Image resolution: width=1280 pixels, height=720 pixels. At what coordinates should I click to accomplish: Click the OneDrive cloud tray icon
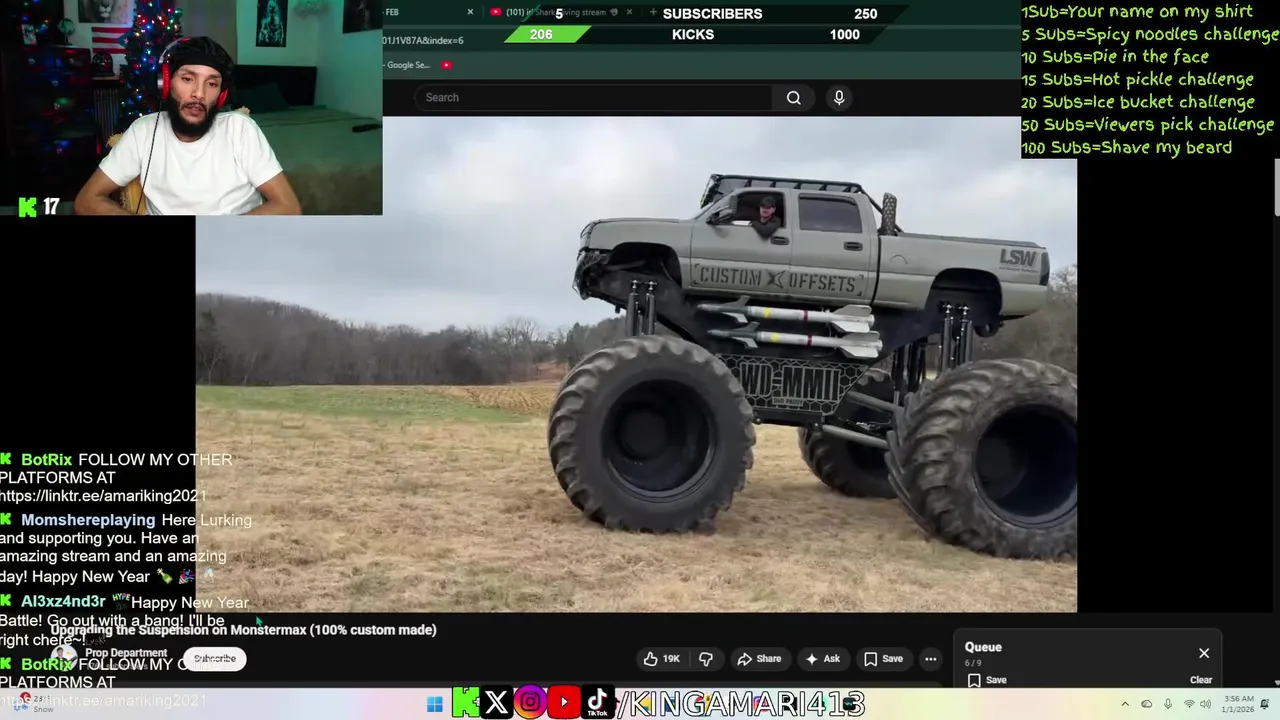click(x=1147, y=704)
